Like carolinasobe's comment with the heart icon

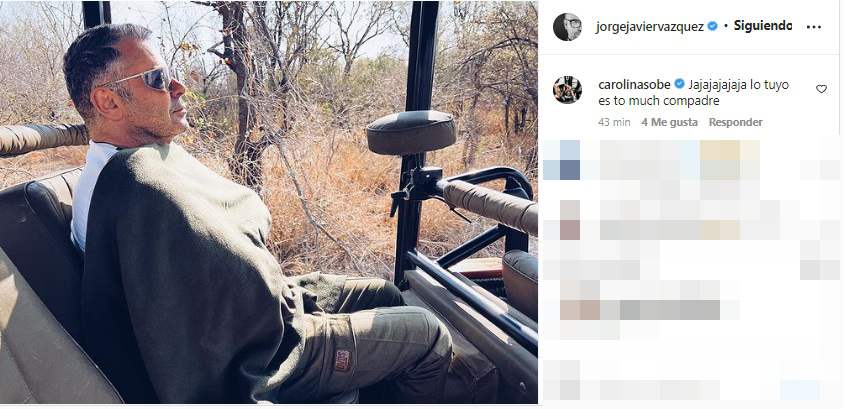pos(821,89)
